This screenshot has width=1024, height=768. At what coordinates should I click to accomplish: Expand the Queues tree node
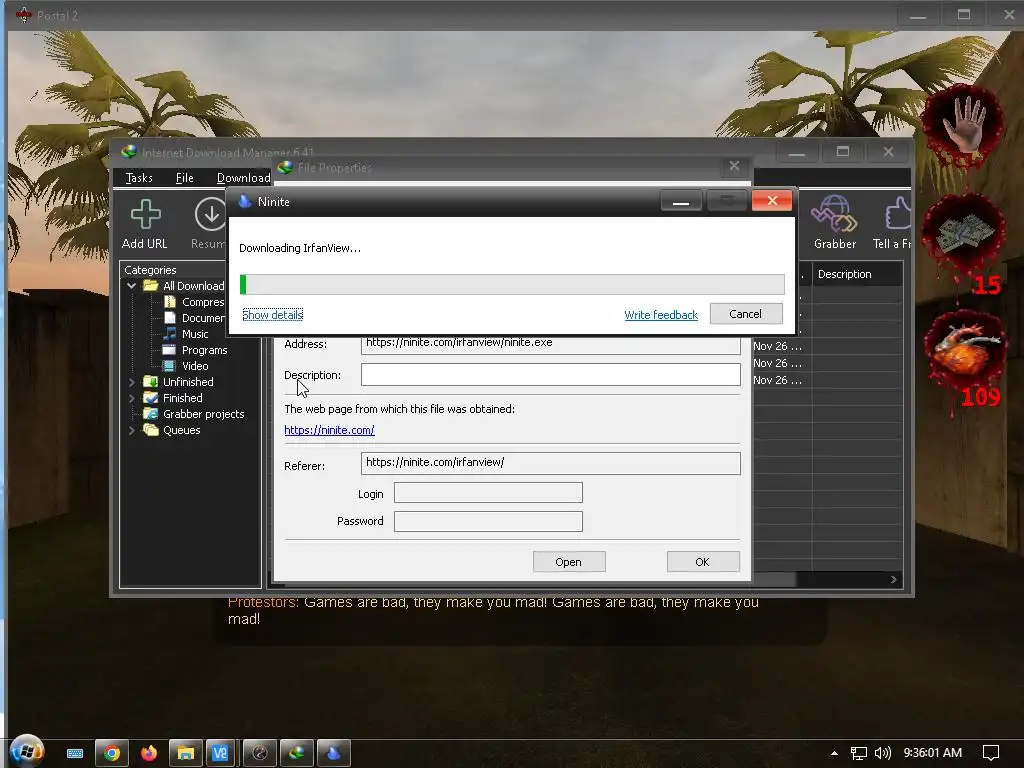pos(131,430)
